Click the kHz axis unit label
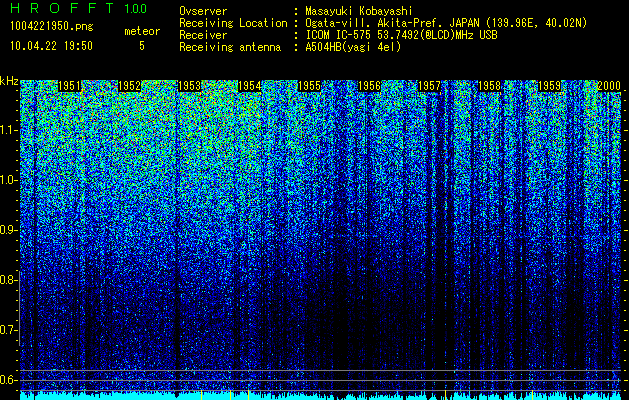629x400 pixels. 9,81
